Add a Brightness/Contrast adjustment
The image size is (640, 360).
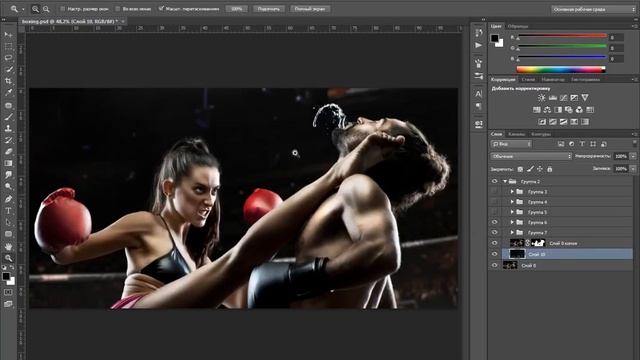click(542, 98)
